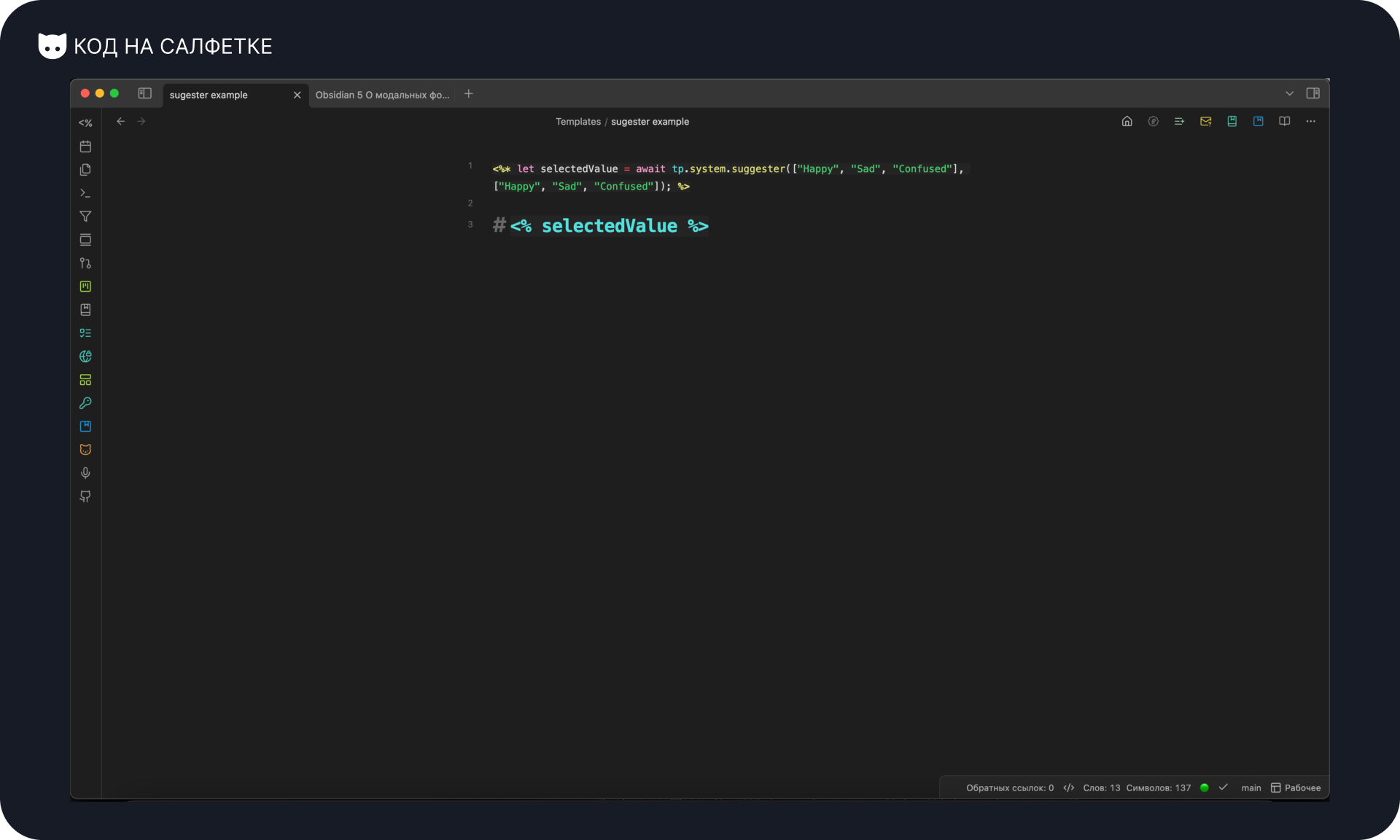
Task: Click the globe with lock ribbon icon
Action: tap(85, 357)
